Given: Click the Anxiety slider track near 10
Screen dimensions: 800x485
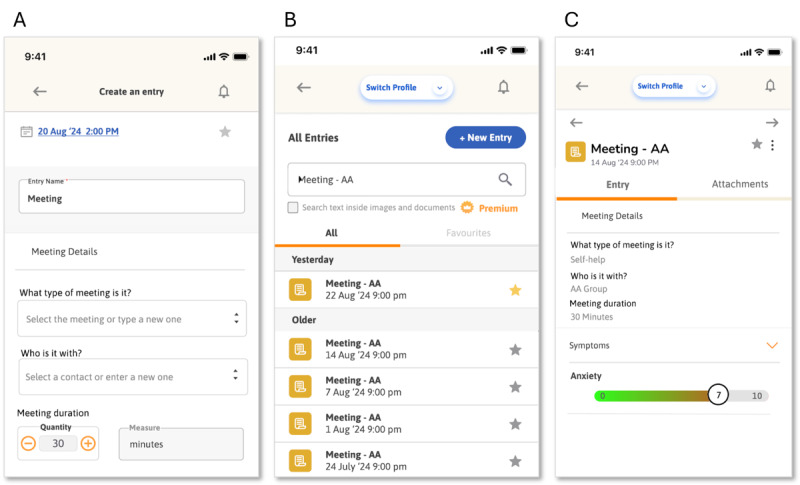Looking at the screenshot, I should point(757,396).
